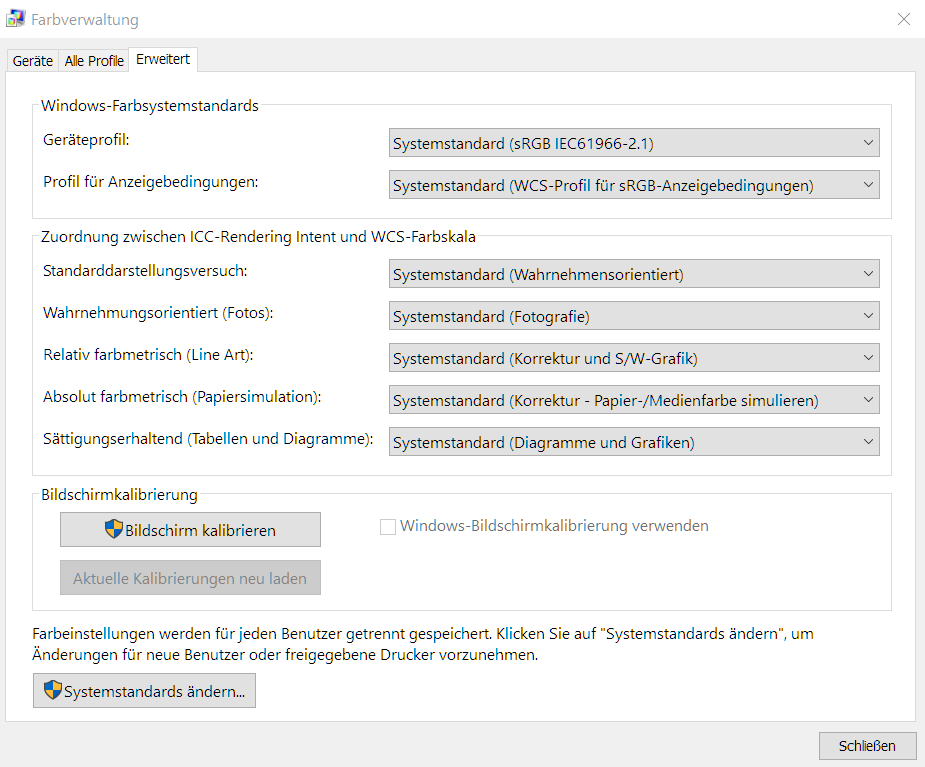
Task: Open the Standarddarstellungsversuch combo box
Action: (634, 274)
